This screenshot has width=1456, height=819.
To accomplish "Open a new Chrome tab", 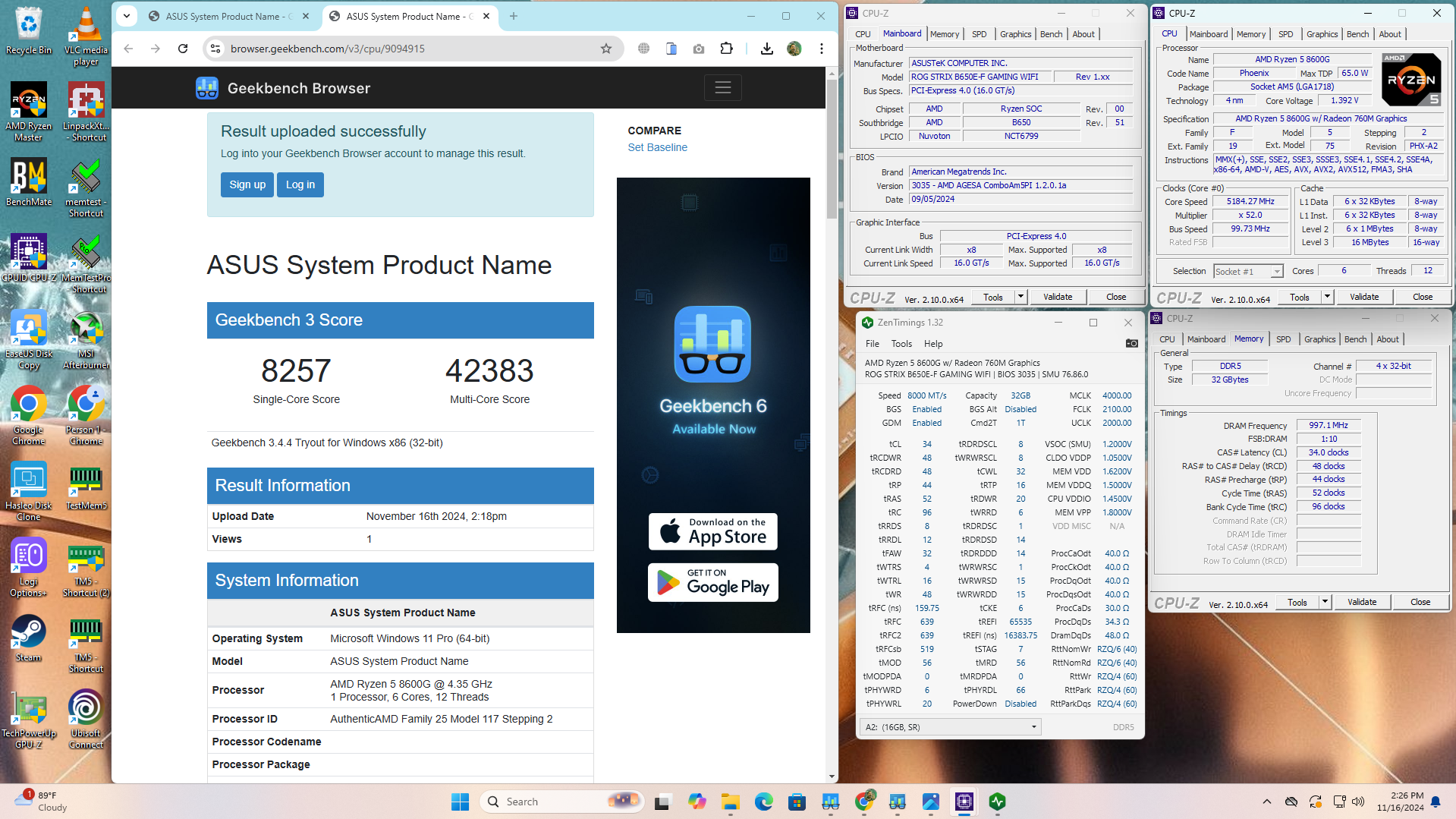I will click(514, 16).
